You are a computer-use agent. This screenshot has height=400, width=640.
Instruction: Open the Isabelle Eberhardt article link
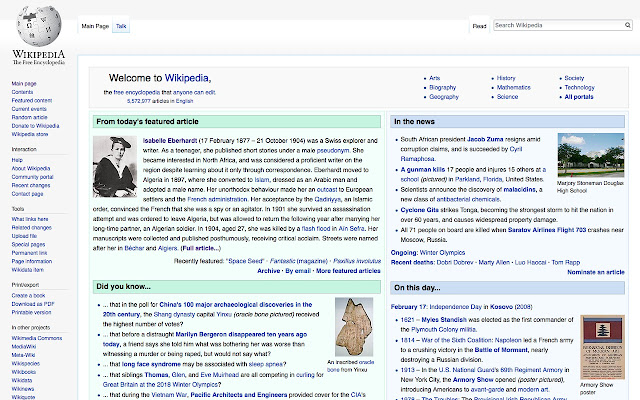pyautogui.click(x=170, y=140)
